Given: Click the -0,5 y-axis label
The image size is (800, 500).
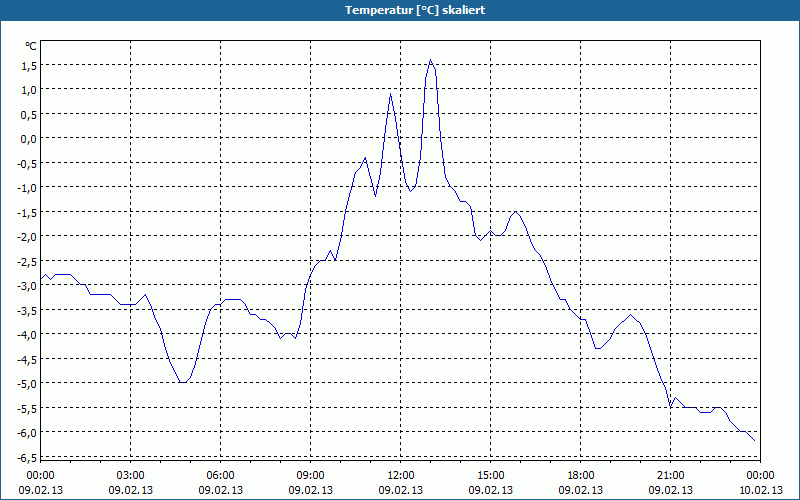Looking at the screenshot, I should (x=27, y=163).
